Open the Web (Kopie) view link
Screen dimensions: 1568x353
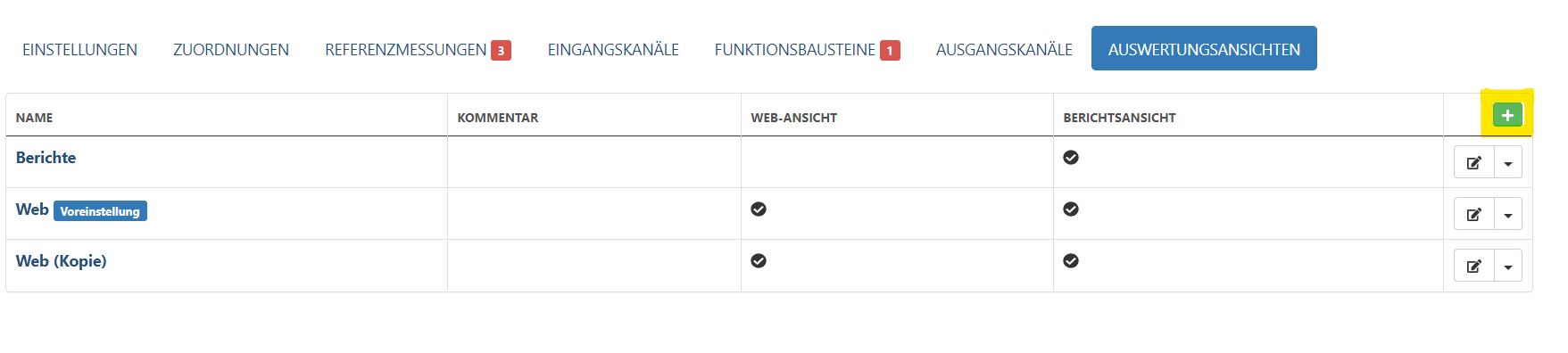pyautogui.click(x=61, y=261)
